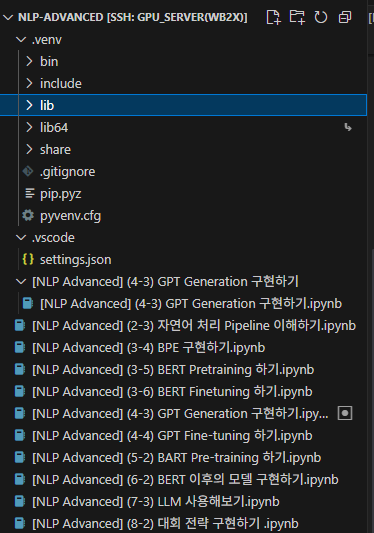Click notebook icon of (6-2) BERT file
The width and height of the screenshot is (374, 533).
pyautogui.click(x=20, y=479)
